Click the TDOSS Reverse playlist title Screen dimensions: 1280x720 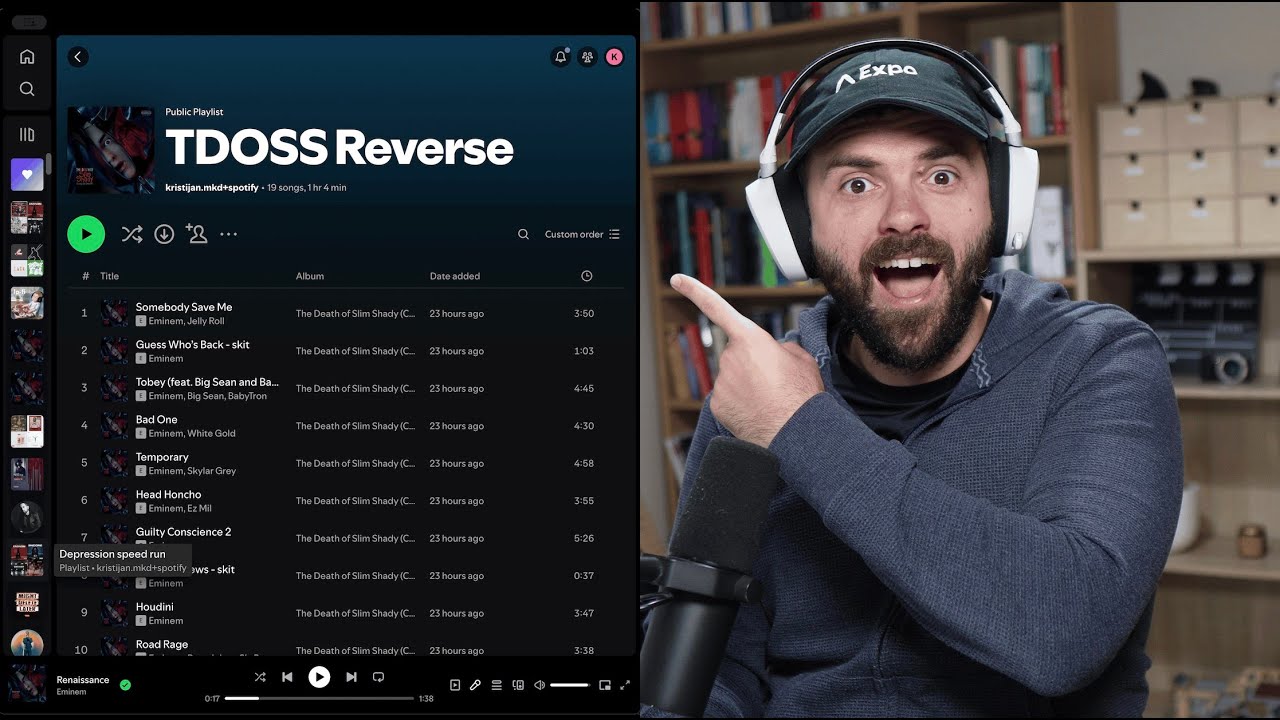339,148
